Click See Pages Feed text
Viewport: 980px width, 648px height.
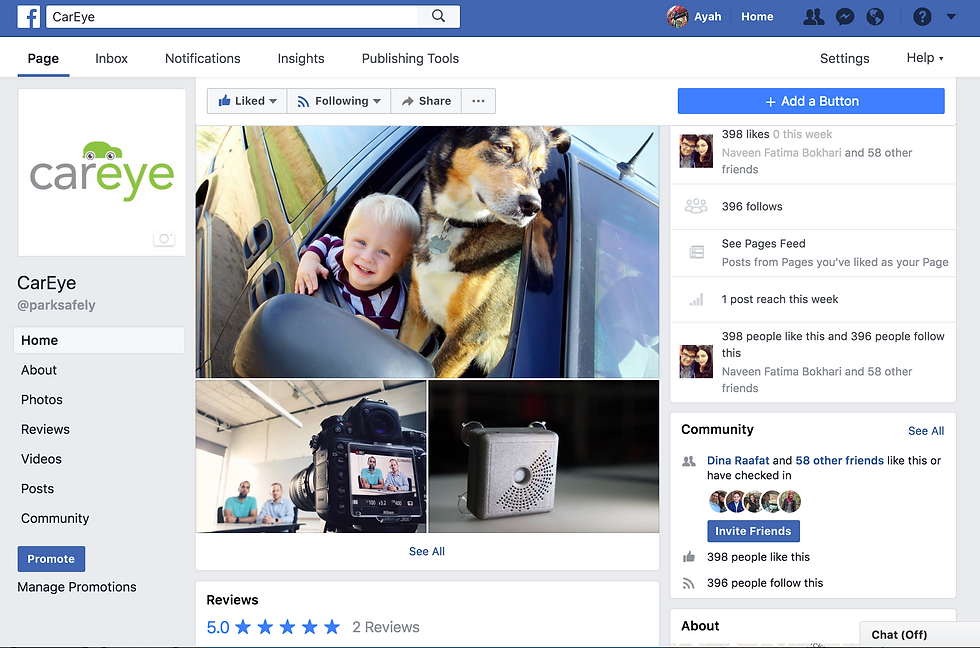tap(763, 244)
